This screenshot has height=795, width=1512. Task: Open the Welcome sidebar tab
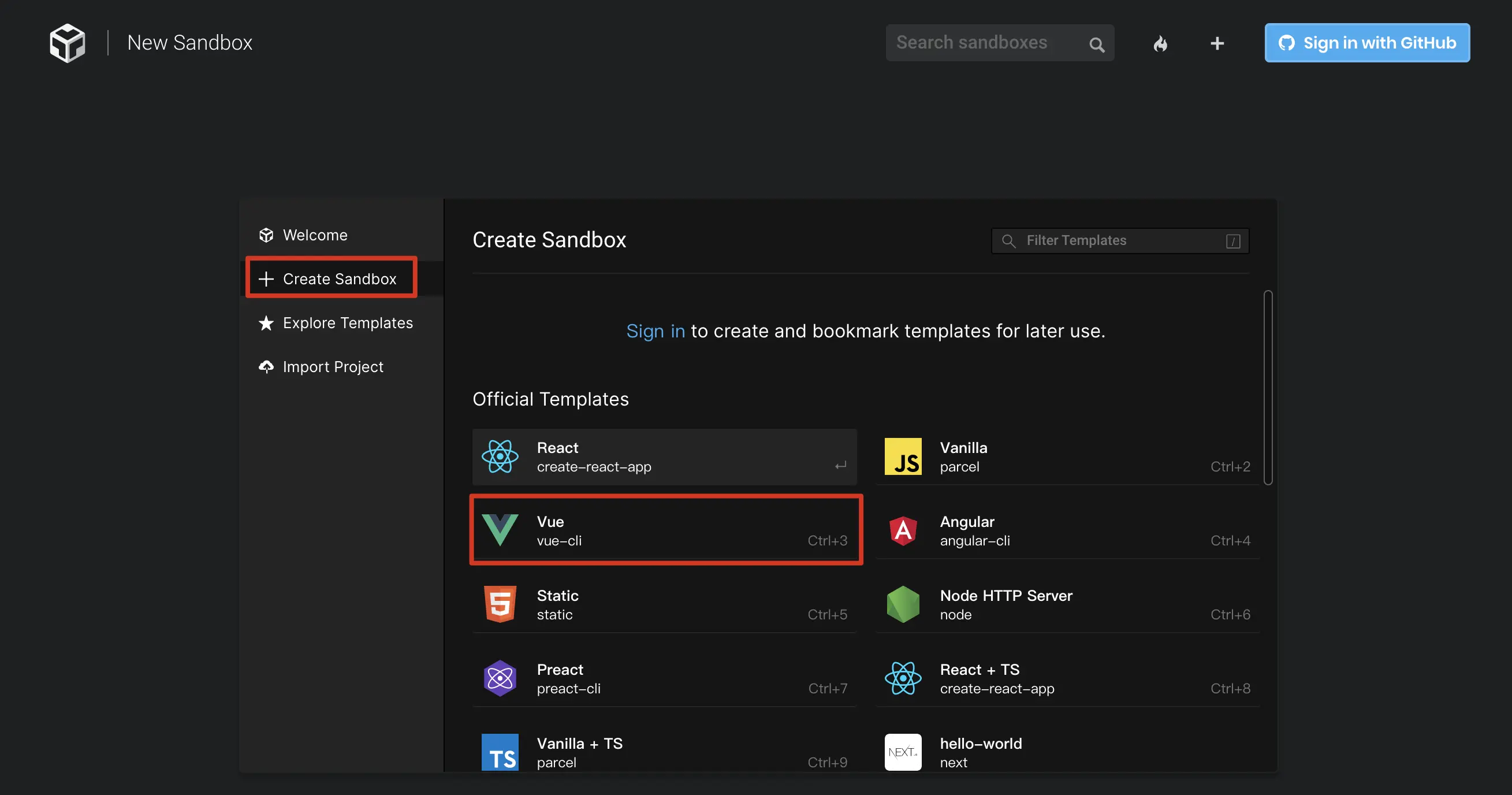click(315, 235)
